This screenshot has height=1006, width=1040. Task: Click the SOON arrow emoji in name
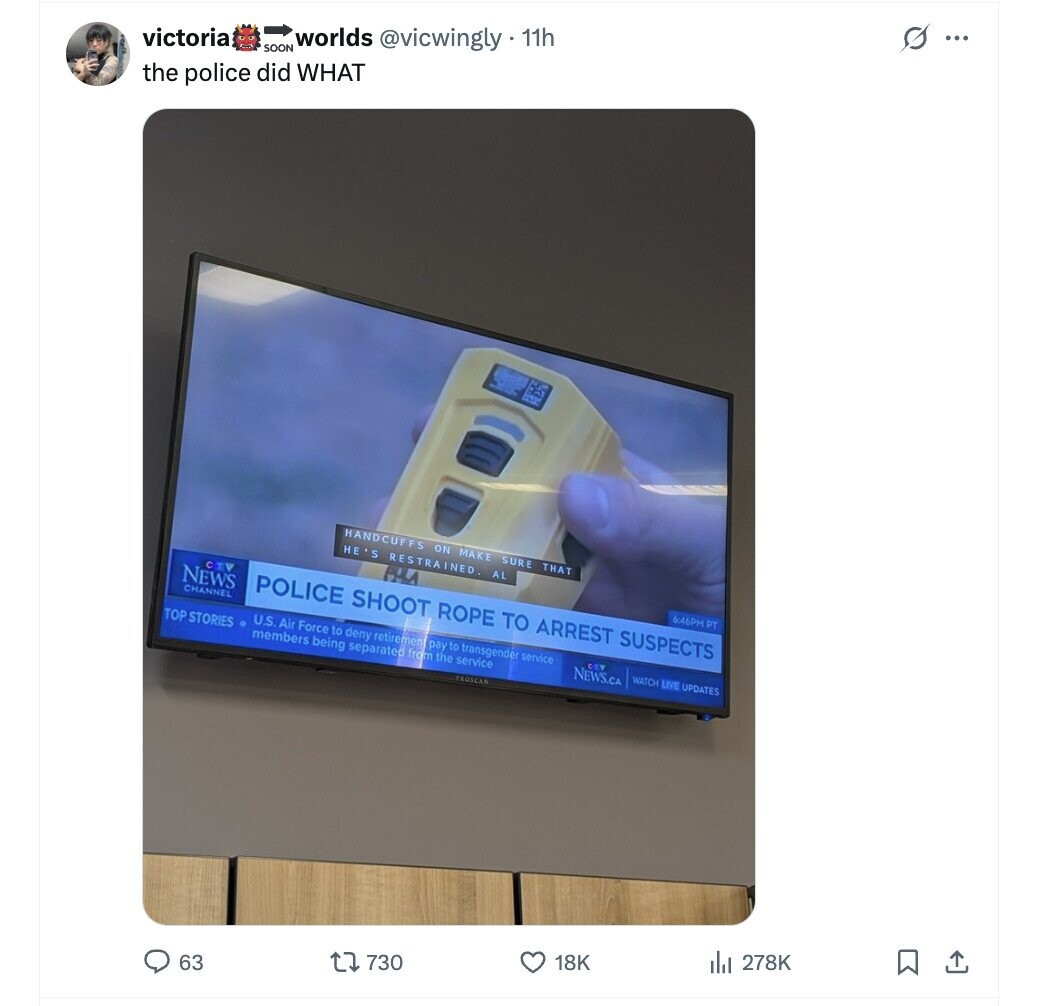278,38
